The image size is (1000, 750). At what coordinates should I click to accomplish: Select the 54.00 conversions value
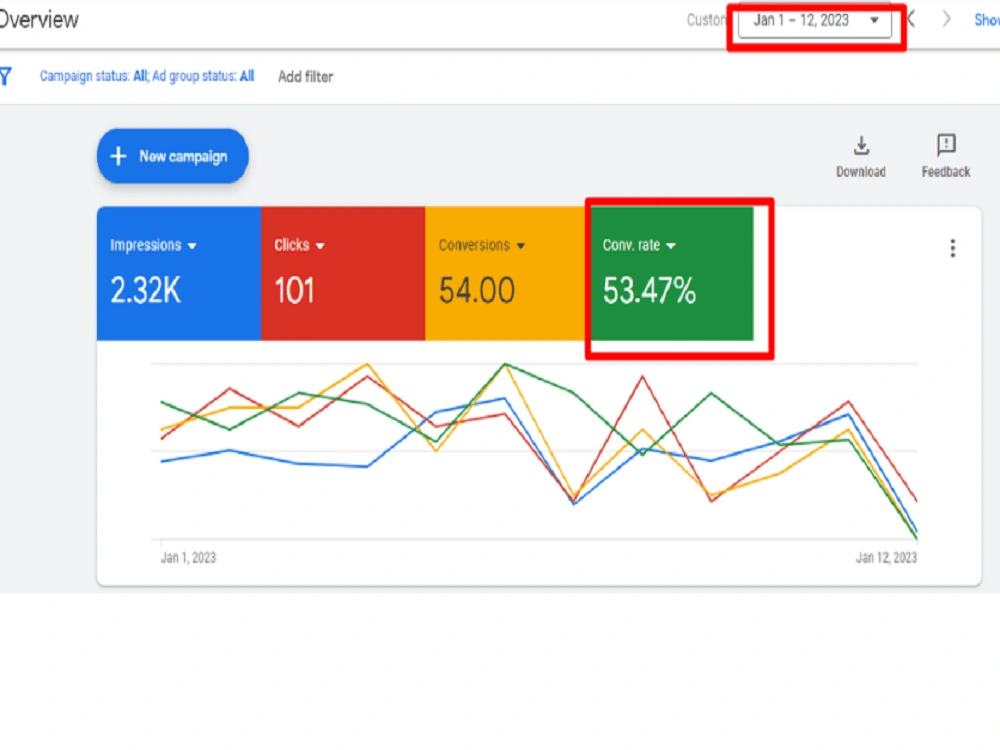[476, 291]
